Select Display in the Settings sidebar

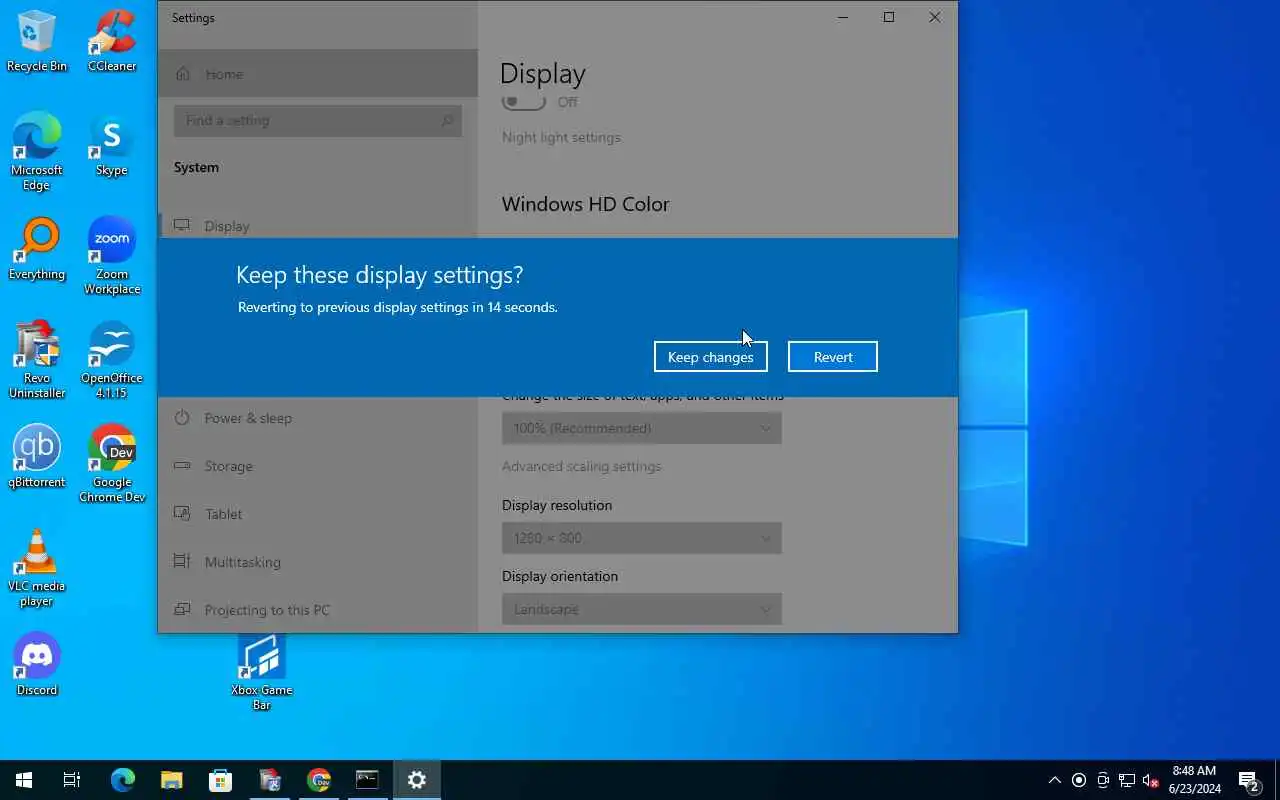tap(318, 226)
